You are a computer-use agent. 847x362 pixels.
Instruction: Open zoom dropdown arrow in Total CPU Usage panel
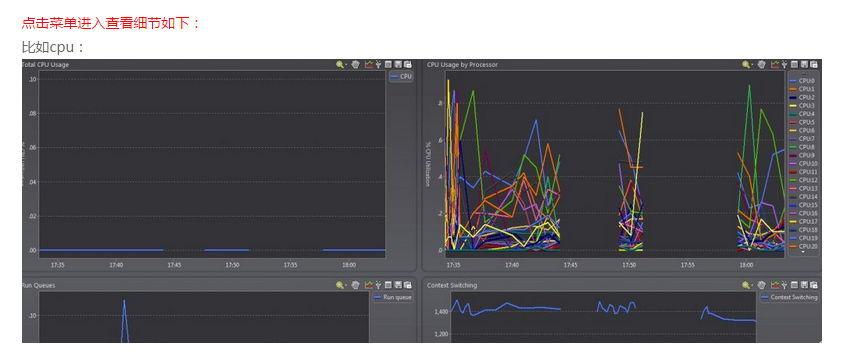point(346,65)
